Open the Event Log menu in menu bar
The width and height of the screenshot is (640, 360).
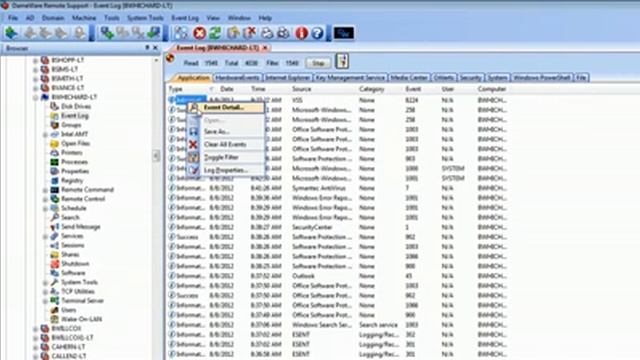tap(185, 18)
